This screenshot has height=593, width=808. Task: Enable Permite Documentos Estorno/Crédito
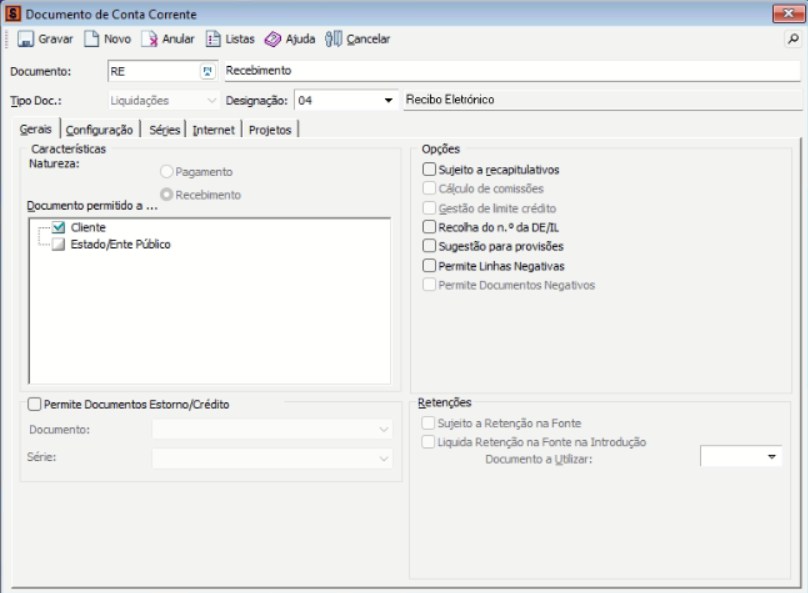pyautogui.click(x=36, y=404)
